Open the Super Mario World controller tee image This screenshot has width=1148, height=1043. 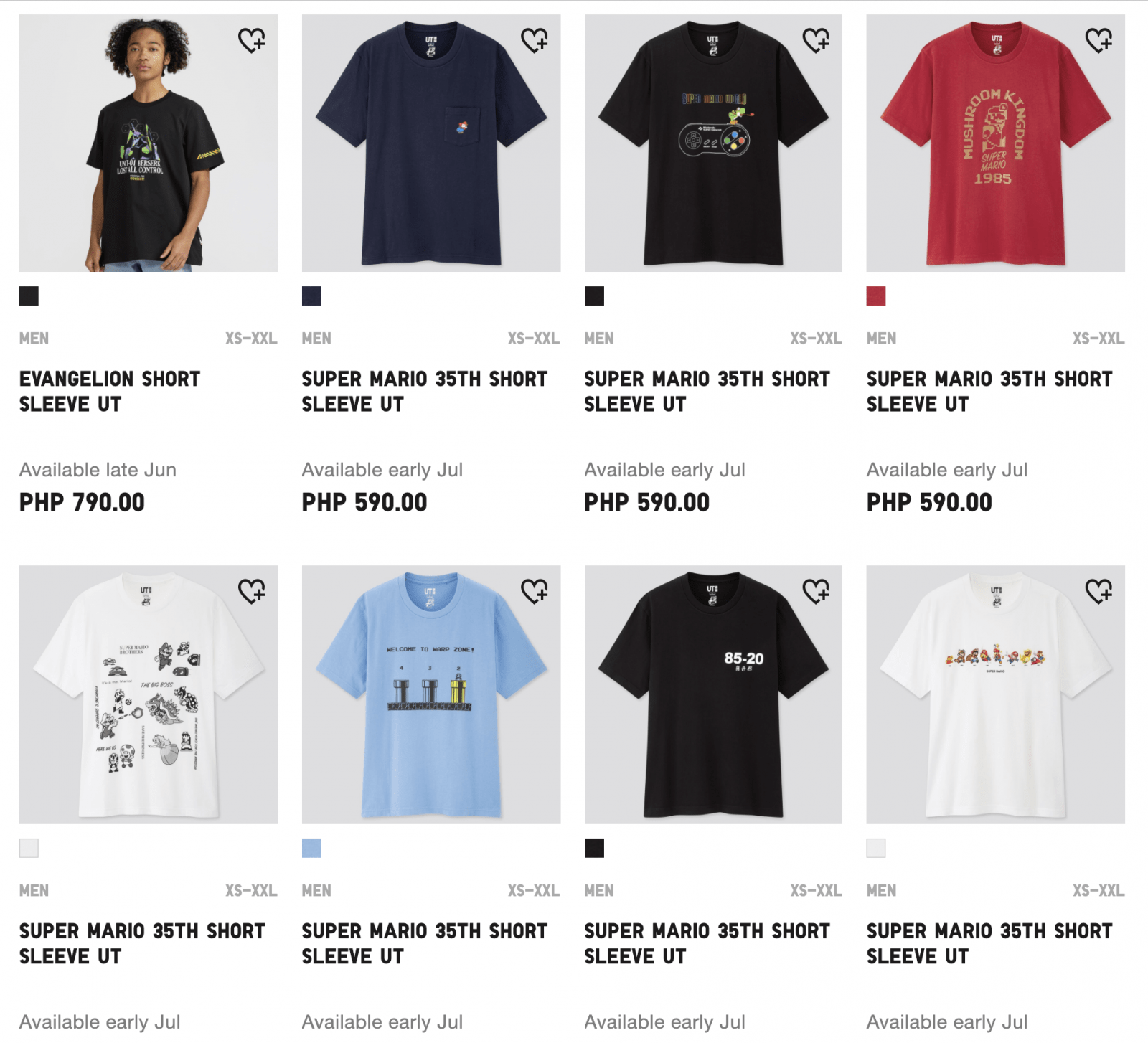[713, 143]
